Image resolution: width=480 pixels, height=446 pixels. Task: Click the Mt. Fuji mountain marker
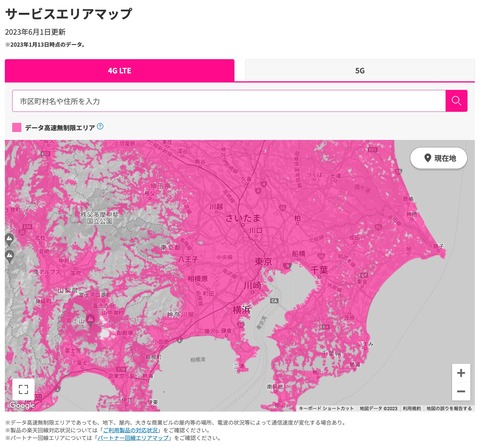90,320
